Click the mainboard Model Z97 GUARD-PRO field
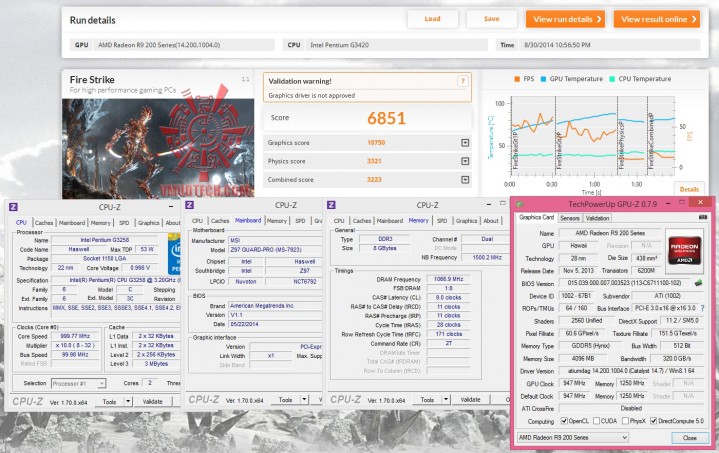This screenshot has height=453, width=719. [x=275, y=250]
